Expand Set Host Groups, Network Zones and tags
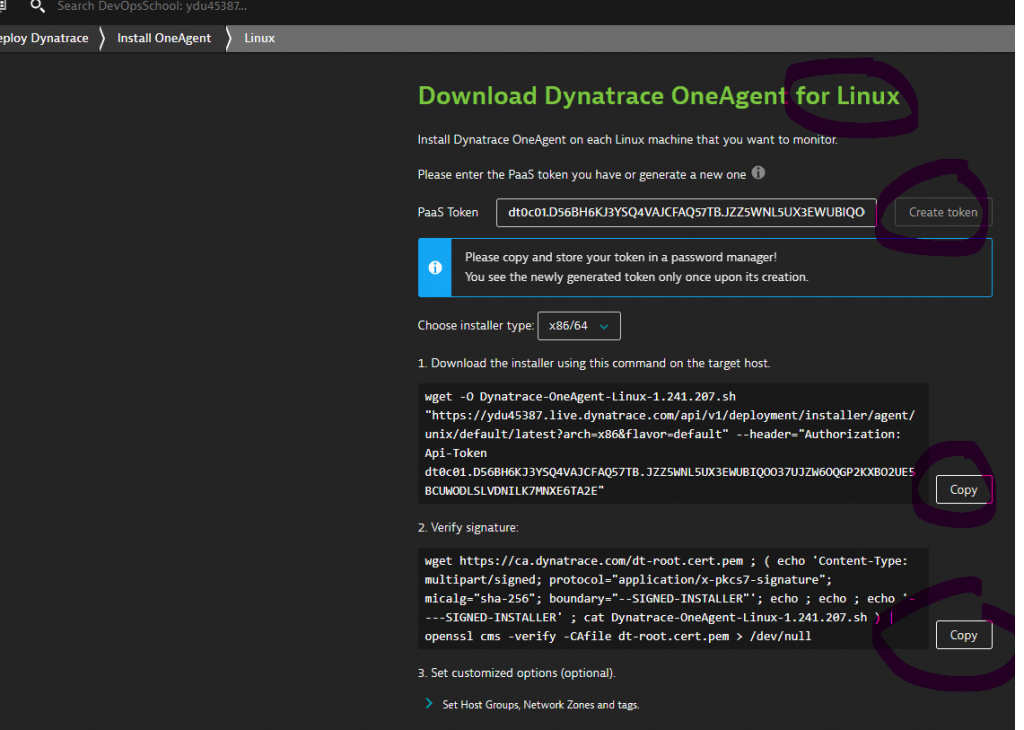 [x=540, y=705]
